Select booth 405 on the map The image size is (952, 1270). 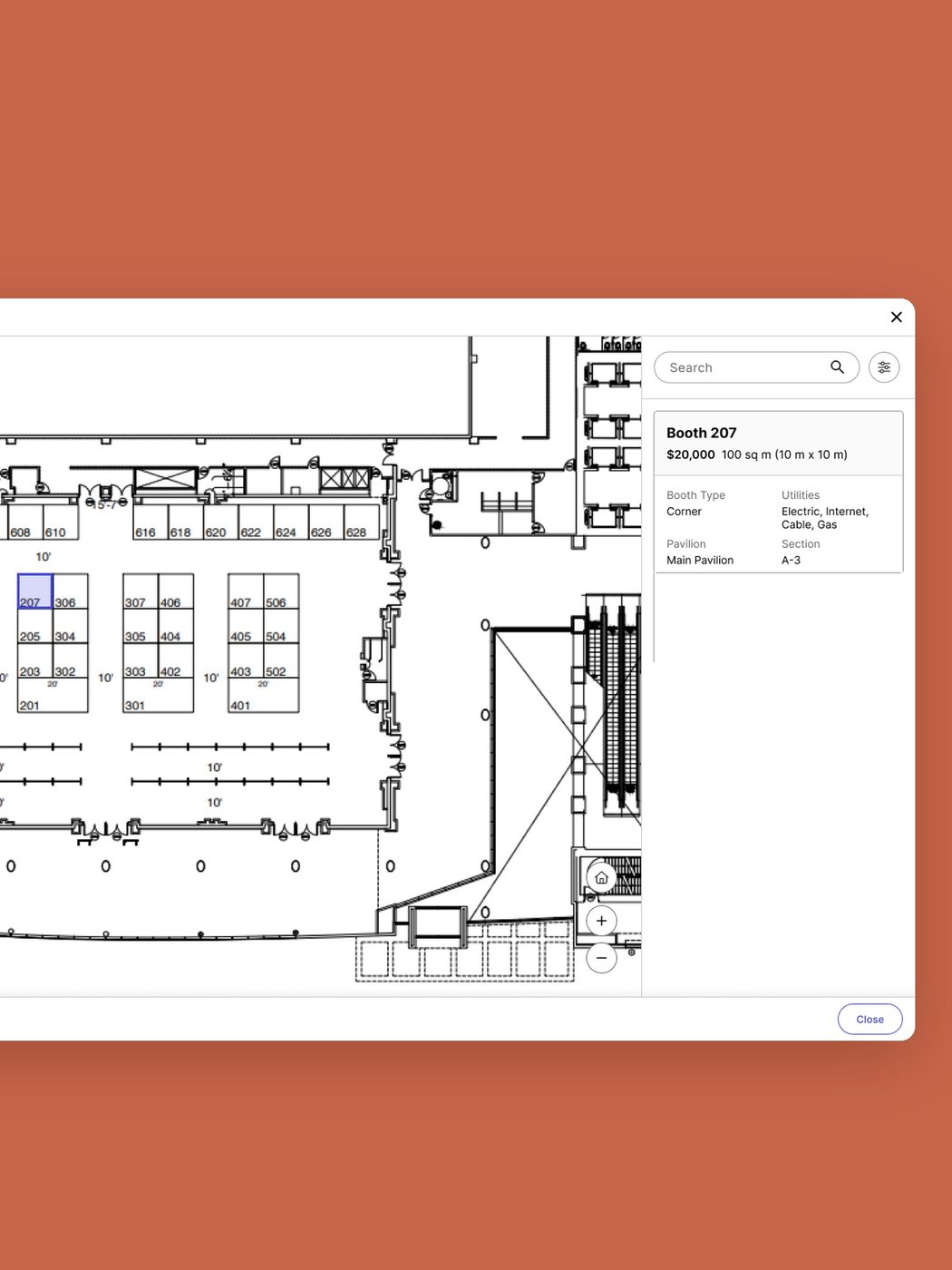click(246, 626)
